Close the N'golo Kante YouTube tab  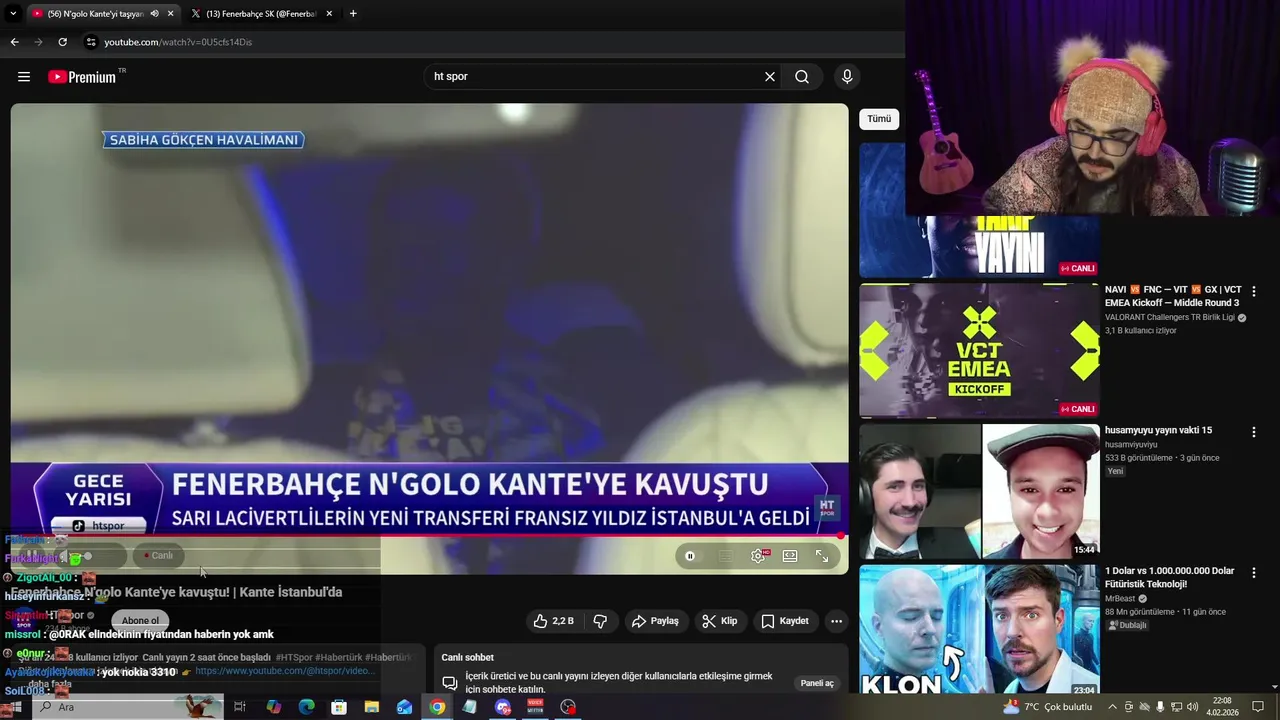pyautogui.click(x=171, y=14)
